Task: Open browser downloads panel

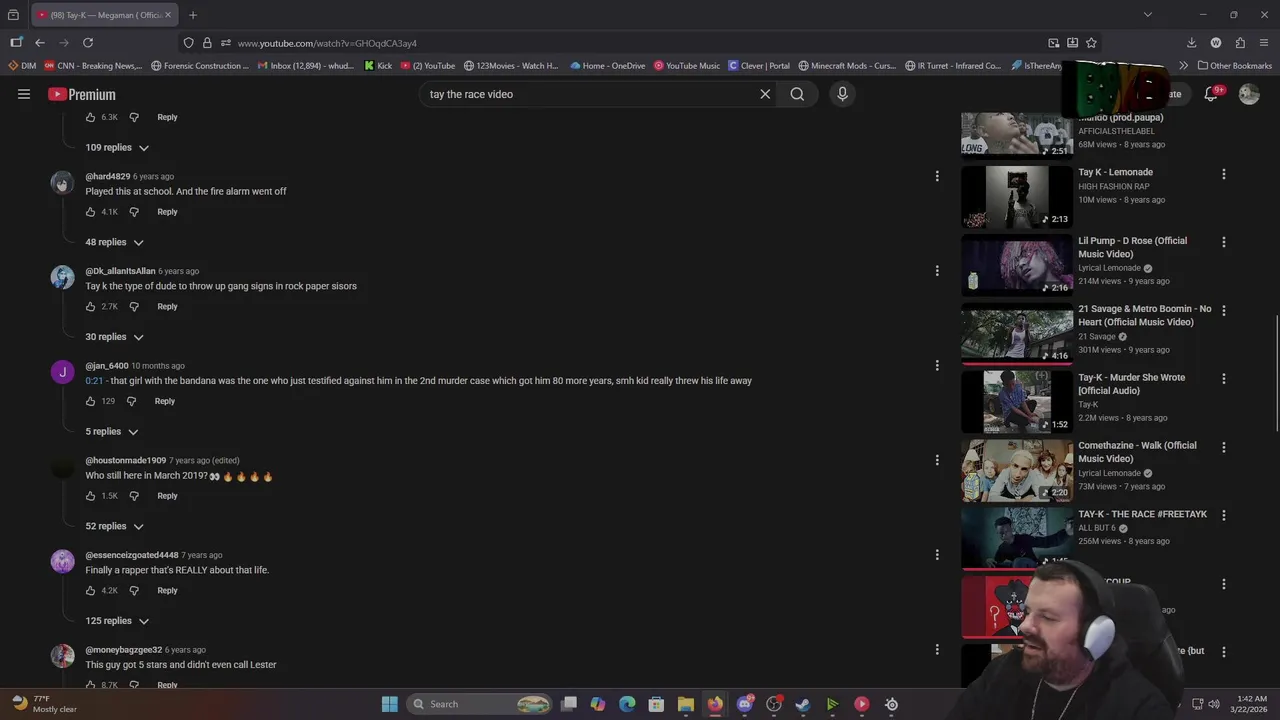Action: [1191, 43]
